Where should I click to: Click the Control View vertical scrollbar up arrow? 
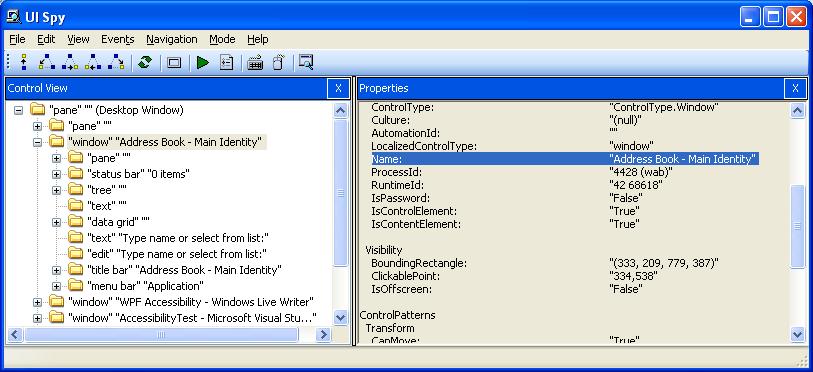click(x=341, y=110)
